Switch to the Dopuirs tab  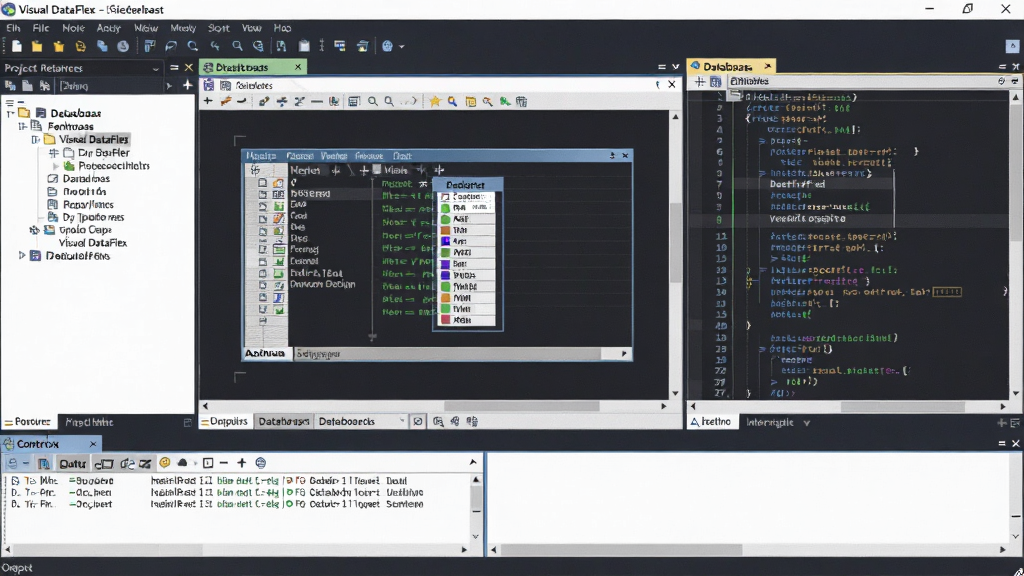click(x=225, y=422)
